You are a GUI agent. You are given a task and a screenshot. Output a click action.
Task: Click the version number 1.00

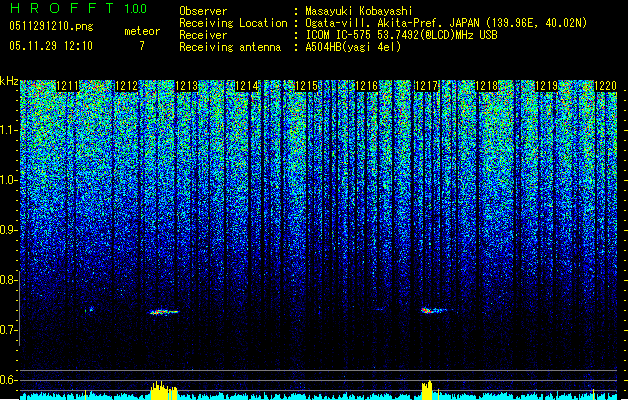[x=136, y=9]
